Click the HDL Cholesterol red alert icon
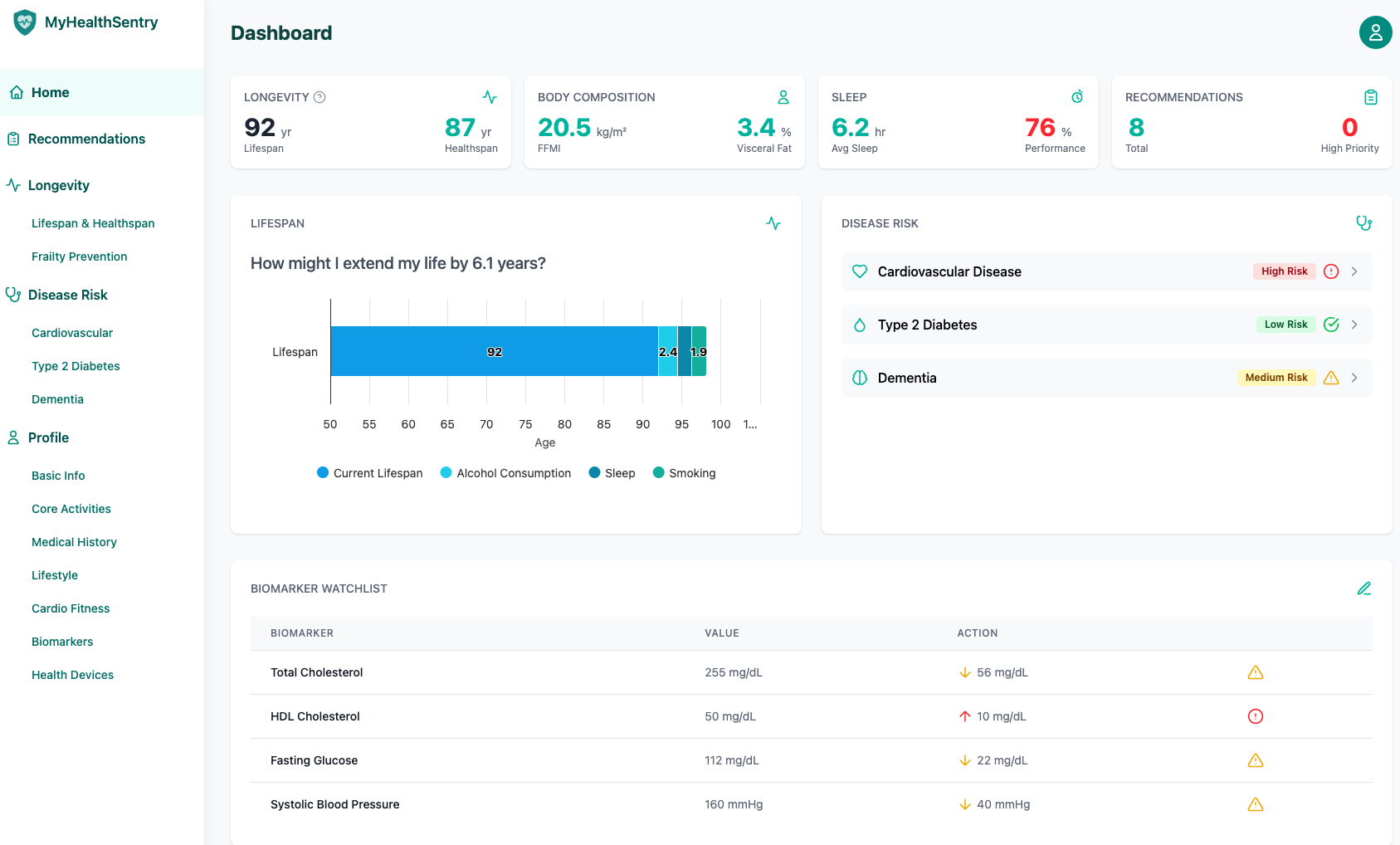 tap(1255, 716)
